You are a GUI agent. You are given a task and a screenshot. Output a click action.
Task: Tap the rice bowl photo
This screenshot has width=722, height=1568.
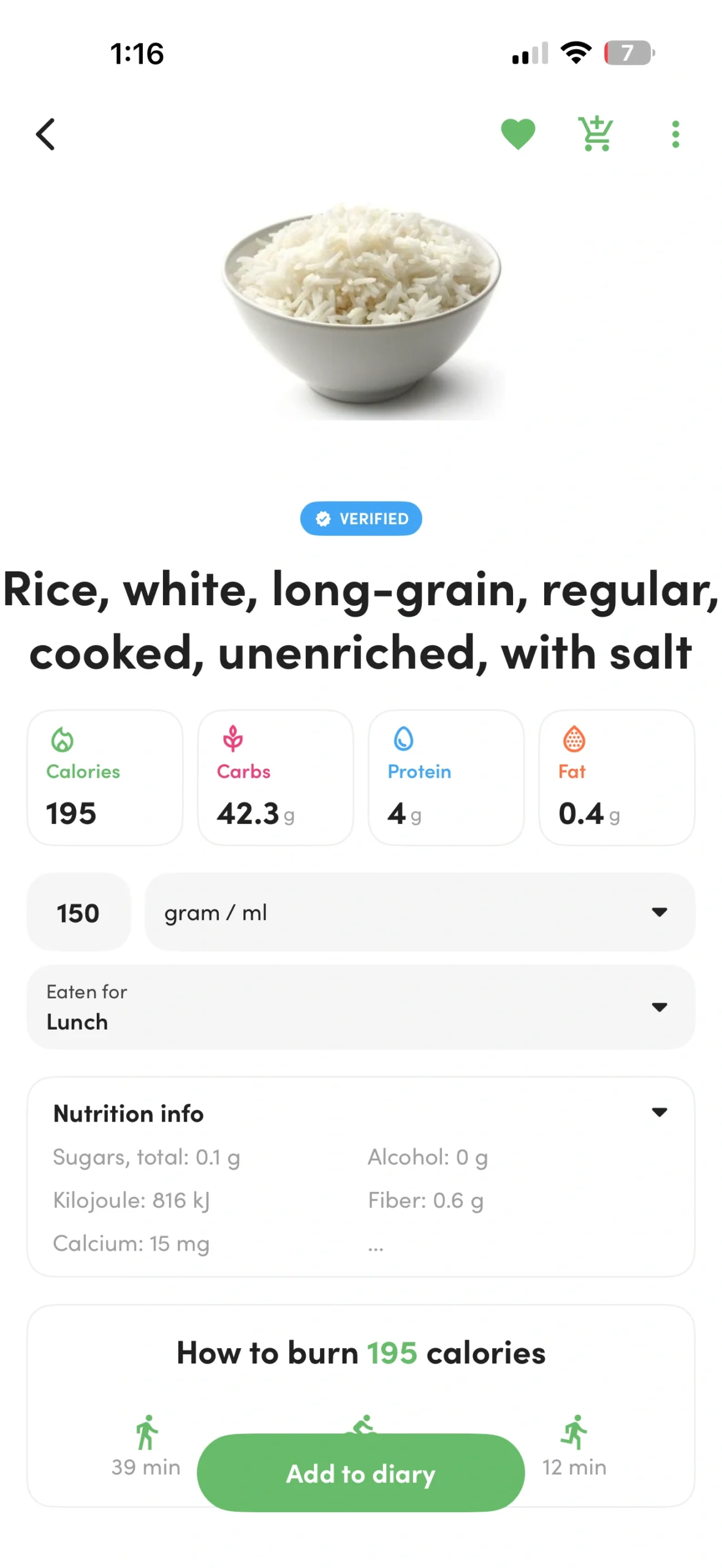tap(362, 311)
